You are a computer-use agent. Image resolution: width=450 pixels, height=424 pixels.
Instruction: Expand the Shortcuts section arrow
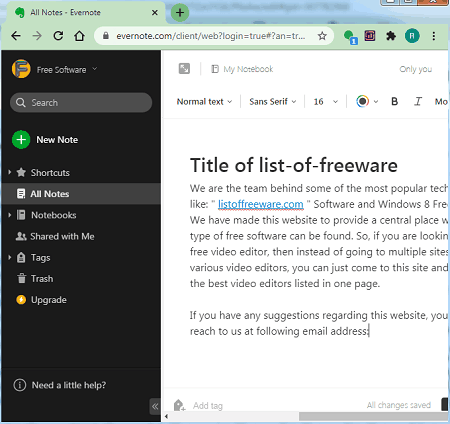(10, 172)
